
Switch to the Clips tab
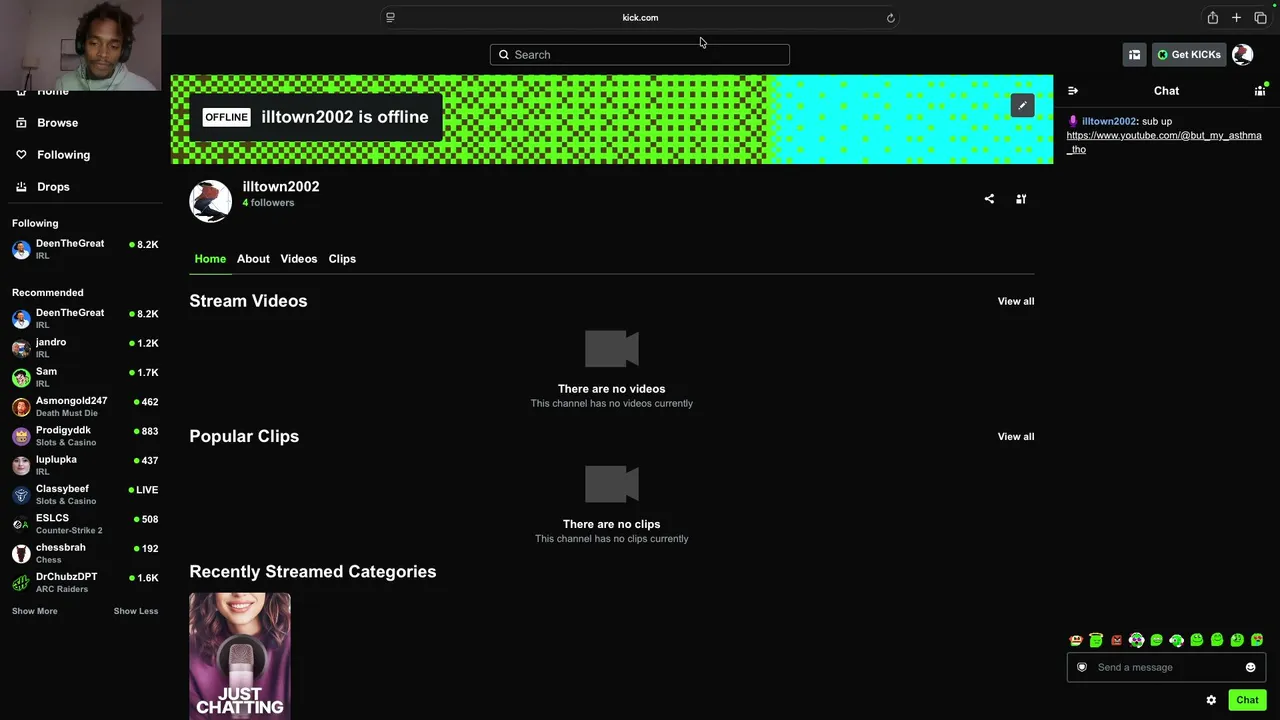[x=342, y=259]
